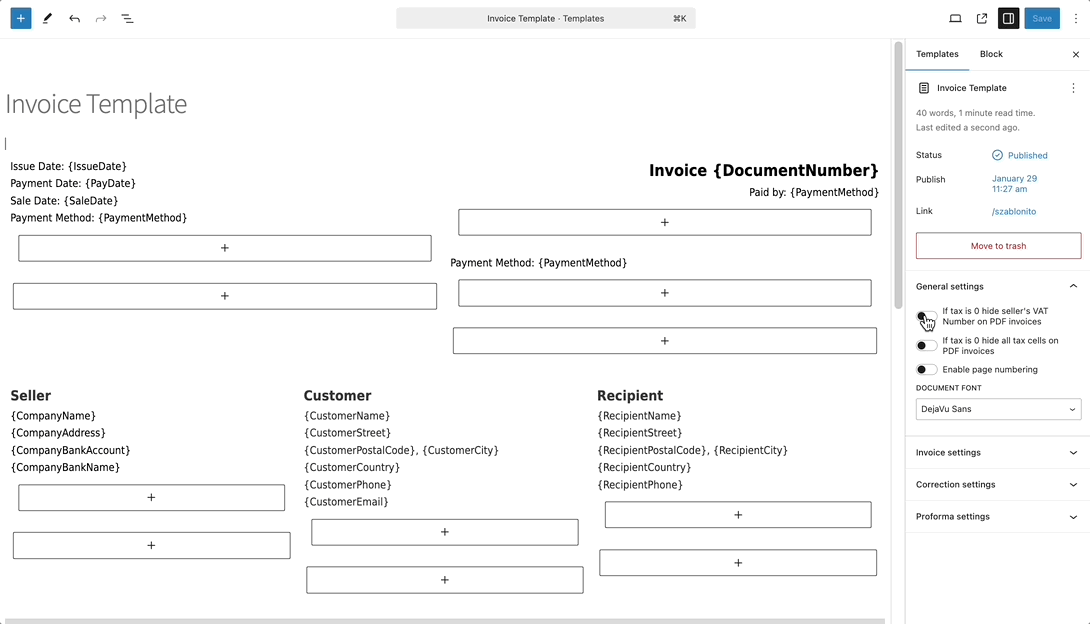
Task: Select the Seller heading
Action: (x=31, y=395)
